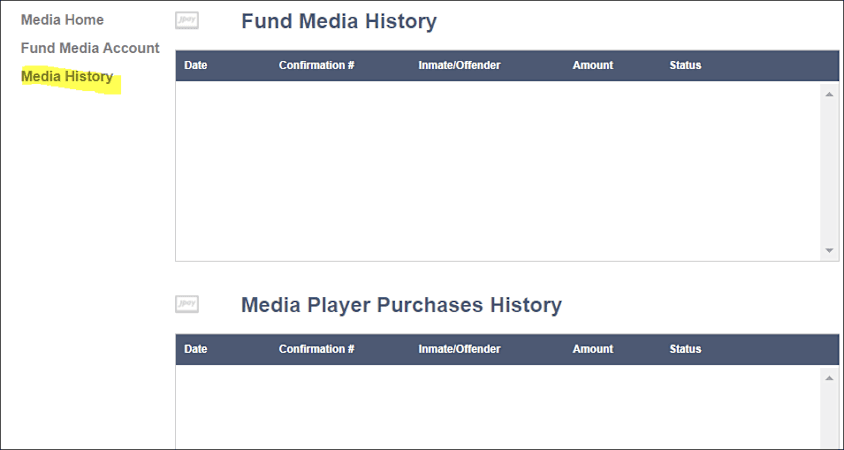Sort Fund Media History by Date column
The height and width of the screenshot is (450, 844).
click(x=196, y=66)
